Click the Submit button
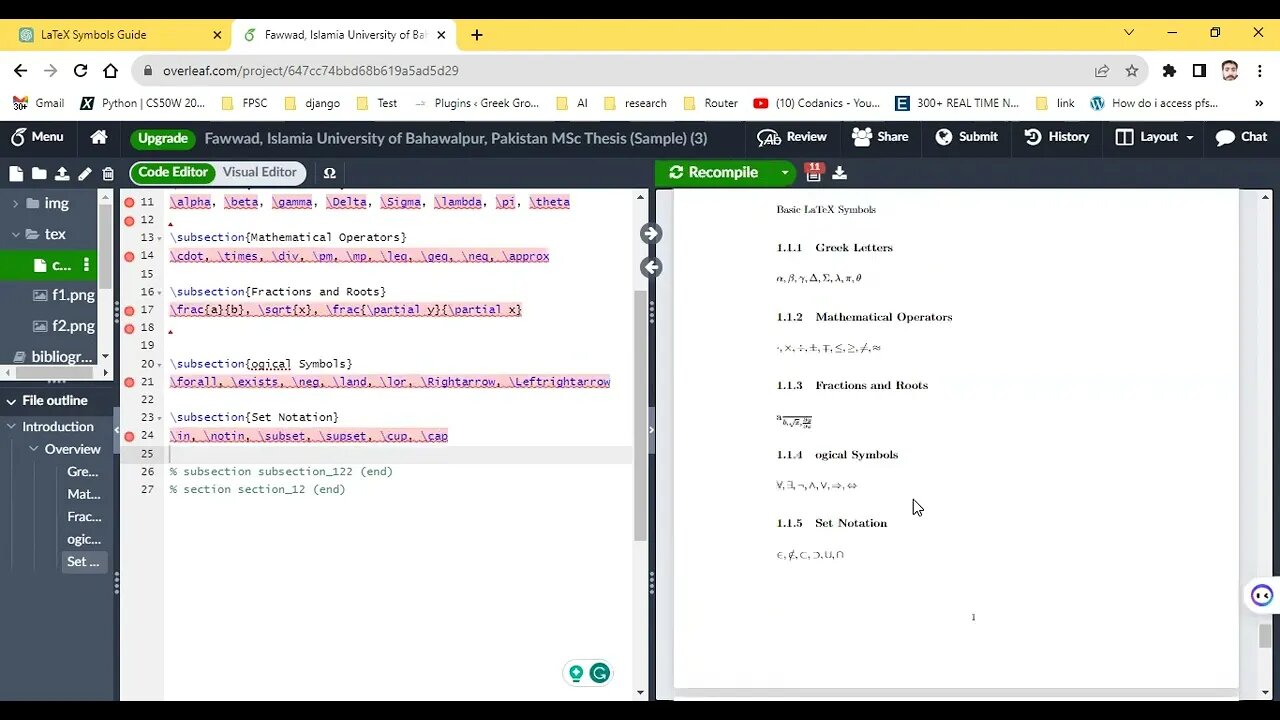Image resolution: width=1280 pixels, height=720 pixels. (x=966, y=137)
